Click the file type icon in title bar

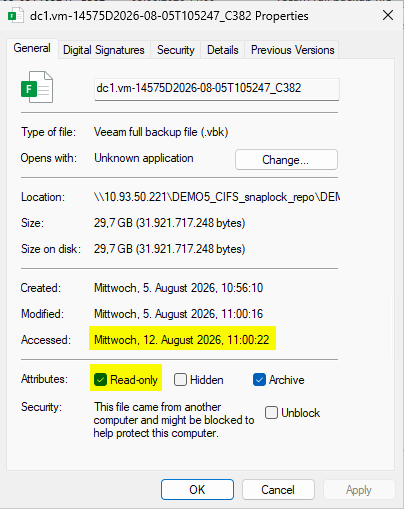pos(15,16)
